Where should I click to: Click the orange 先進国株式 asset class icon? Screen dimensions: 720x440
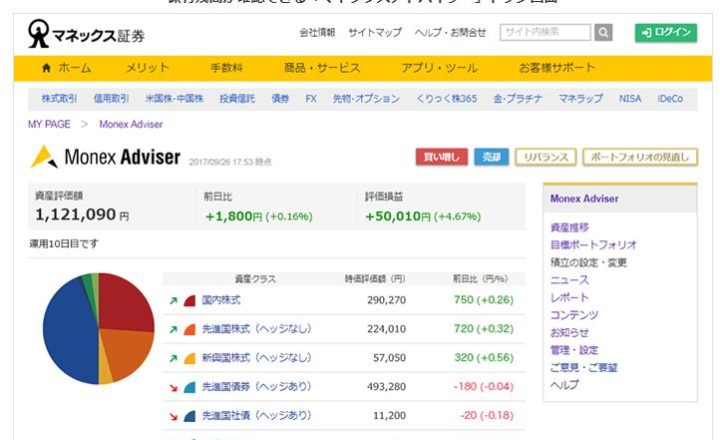[189, 329]
